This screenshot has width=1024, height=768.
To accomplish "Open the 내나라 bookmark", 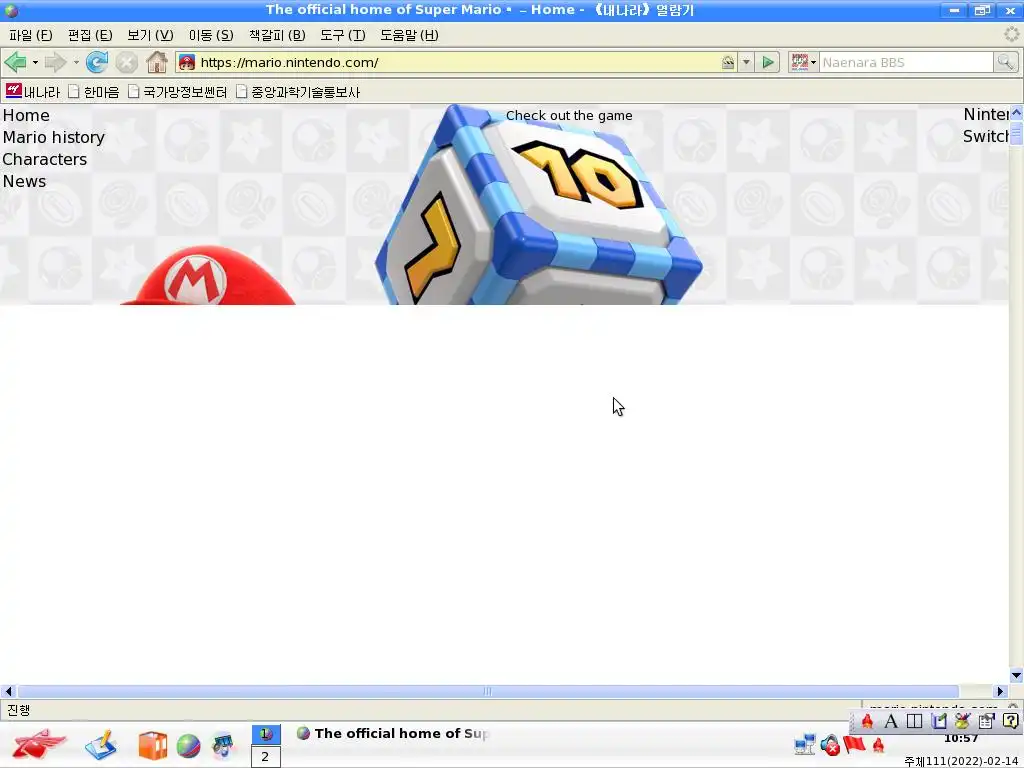I will 33,91.
